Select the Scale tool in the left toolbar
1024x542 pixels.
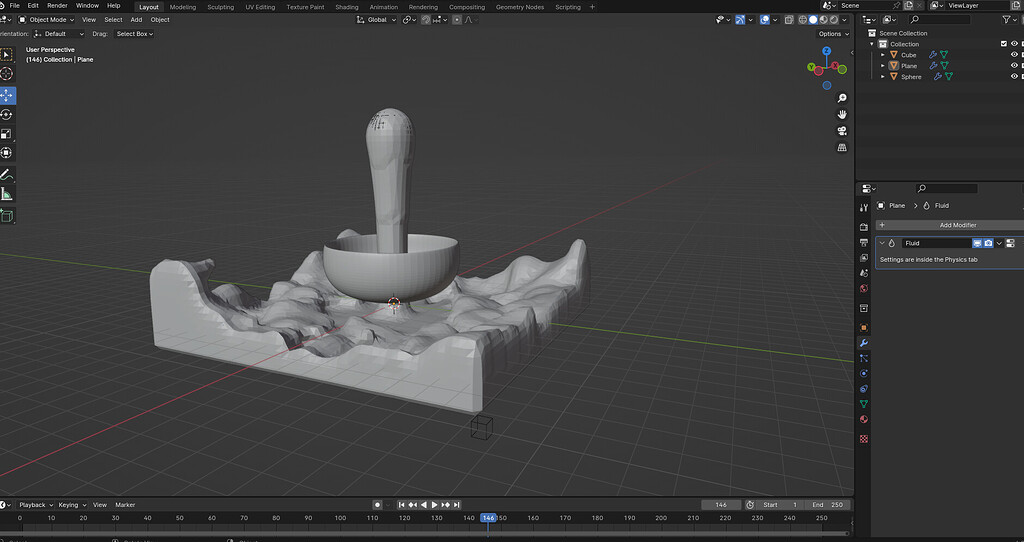coord(7,134)
